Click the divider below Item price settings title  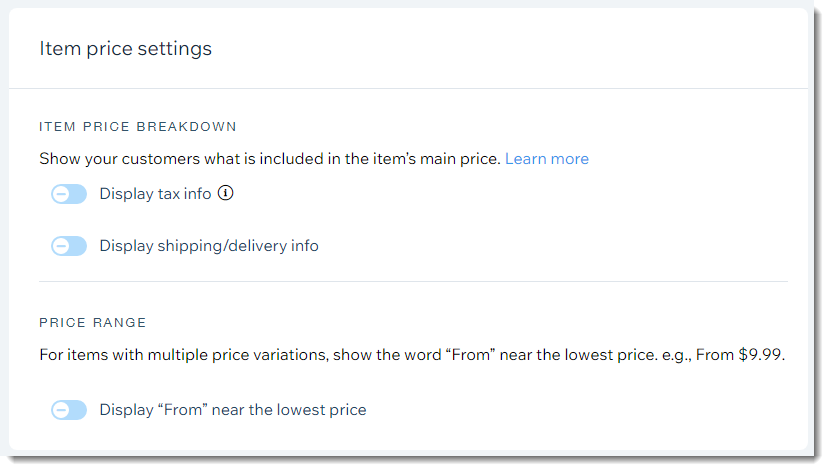[x=408, y=88]
